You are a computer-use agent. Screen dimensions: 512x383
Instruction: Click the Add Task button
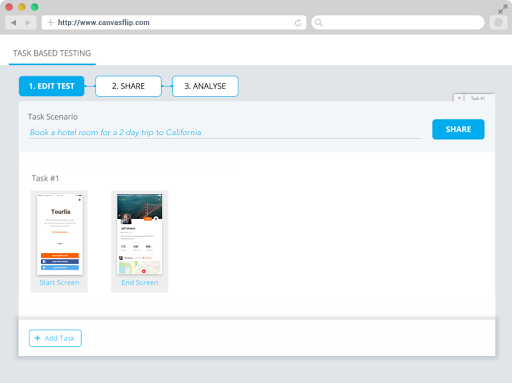(x=55, y=338)
